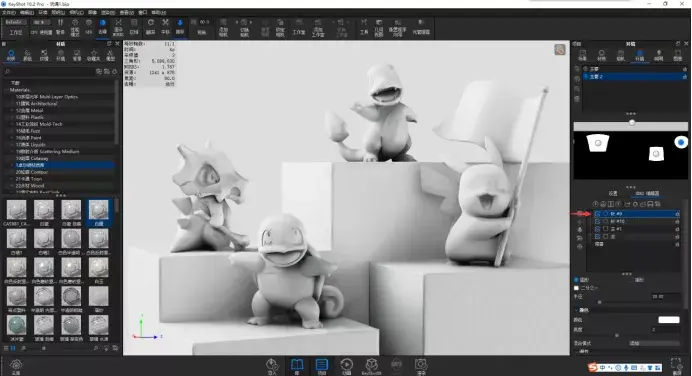Viewport: 692px width, 376px height.
Task: Open the KeyShotXR icon in bottom bar
Action: point(372,366)
